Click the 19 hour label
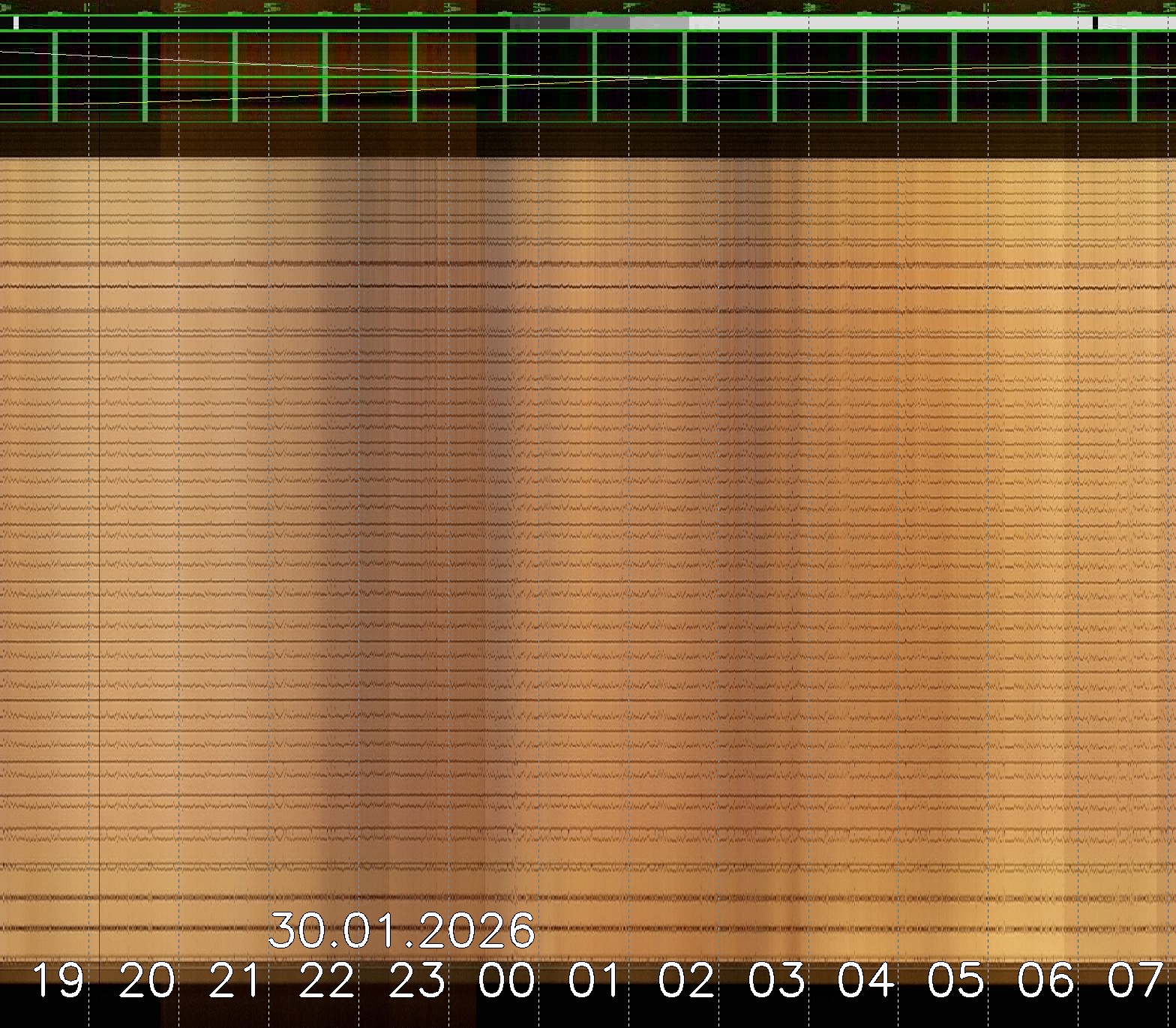Image resolution: width=1176 pixels, height=1028 pixels. pyautogui.click(x=58, y=981)
